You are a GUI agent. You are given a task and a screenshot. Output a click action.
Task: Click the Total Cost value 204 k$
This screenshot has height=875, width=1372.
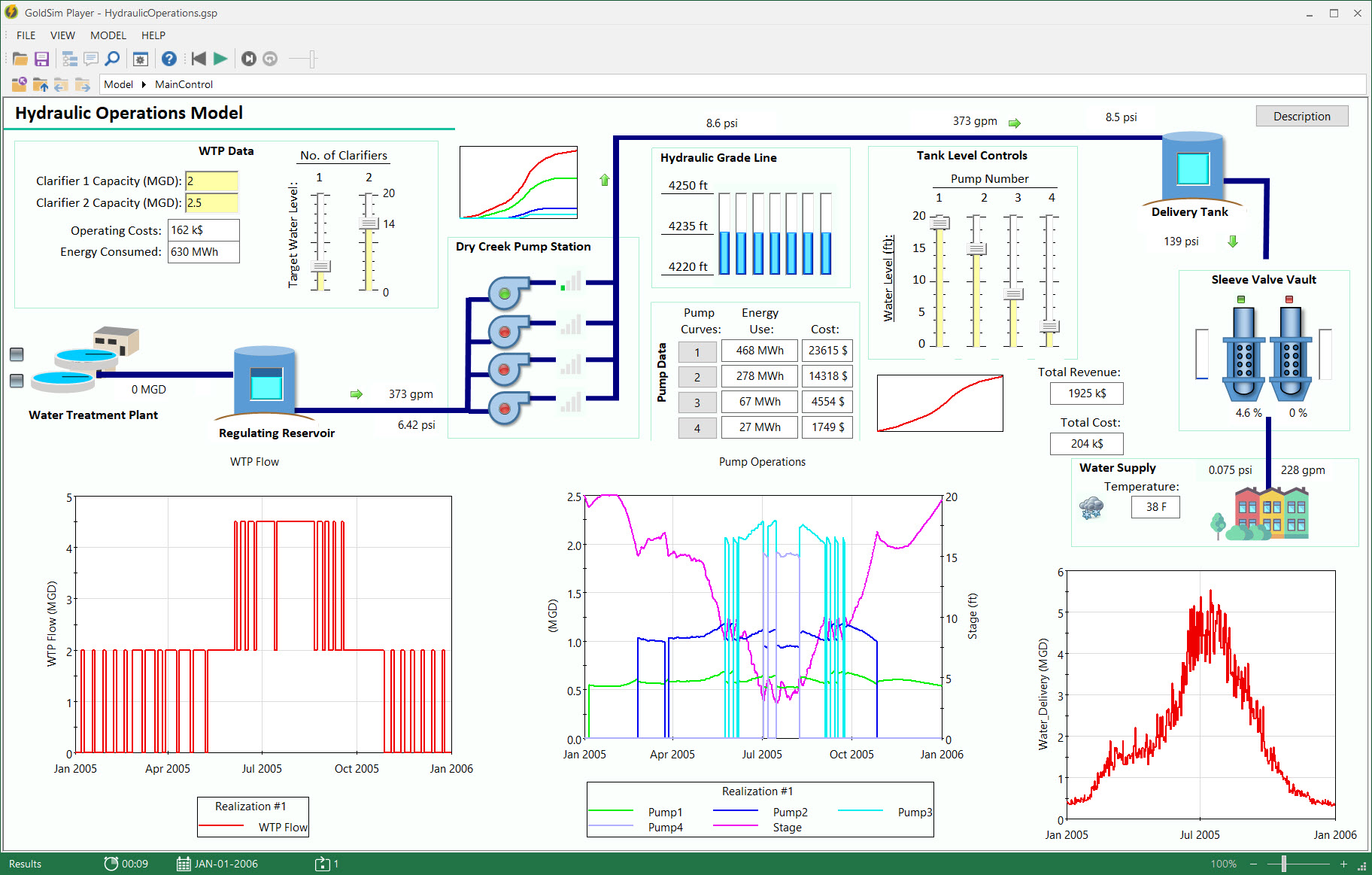pyautogui.click(x=1087, y=444)
